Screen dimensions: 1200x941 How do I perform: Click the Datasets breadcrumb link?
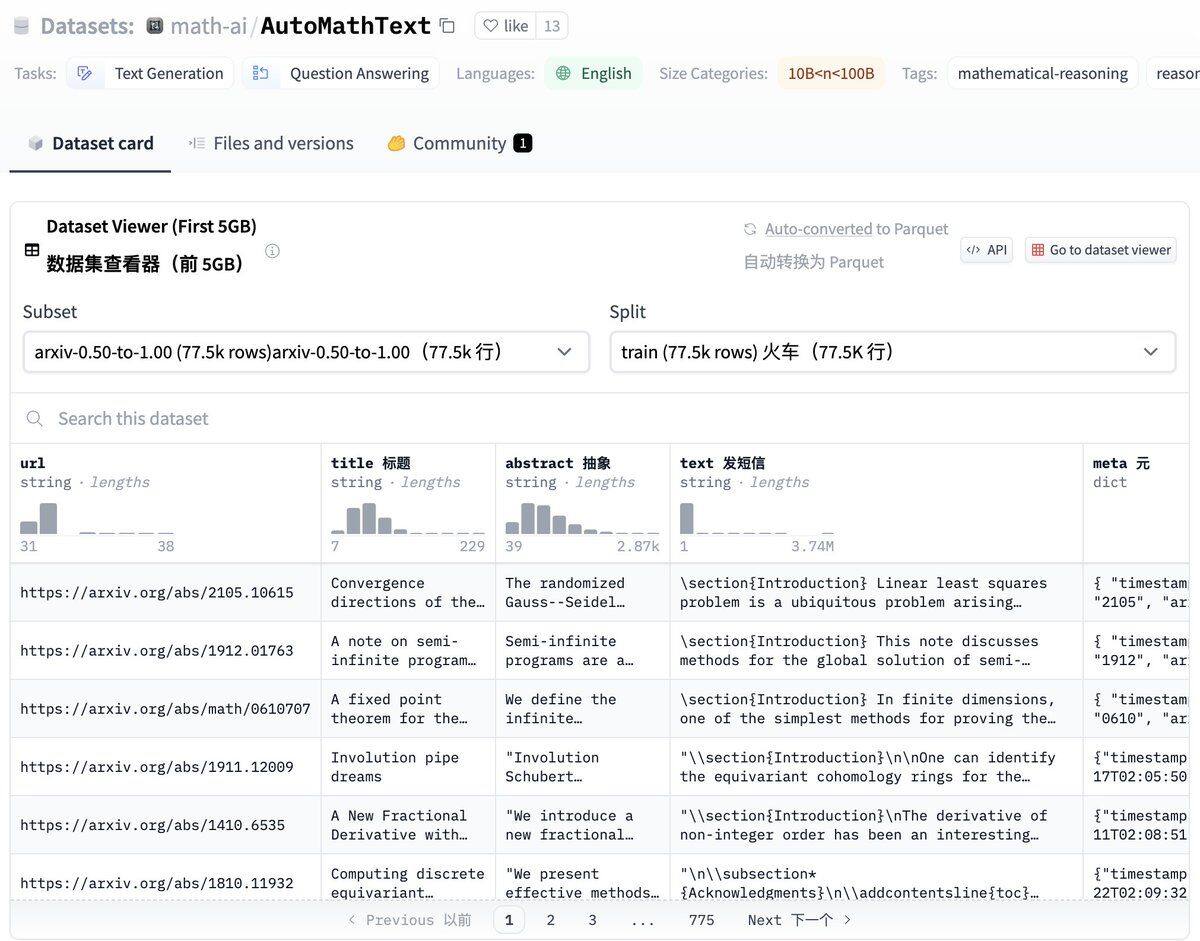pyautogui.click(x=87, y=26)
